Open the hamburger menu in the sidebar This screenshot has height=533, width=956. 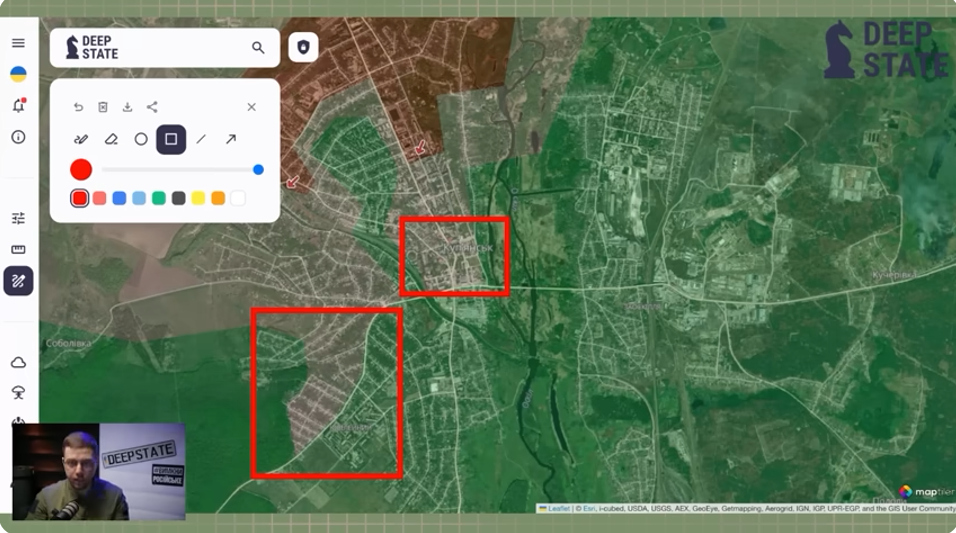point(18,43)
